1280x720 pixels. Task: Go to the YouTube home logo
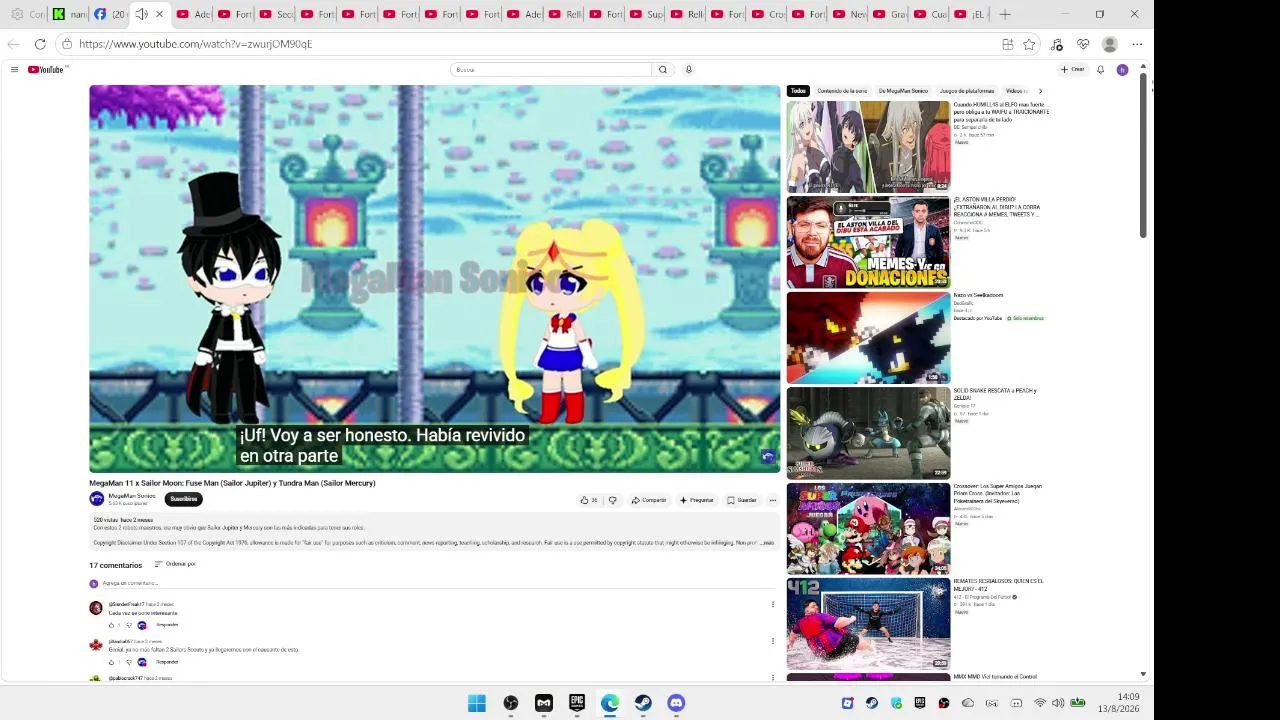click(46, 69)
